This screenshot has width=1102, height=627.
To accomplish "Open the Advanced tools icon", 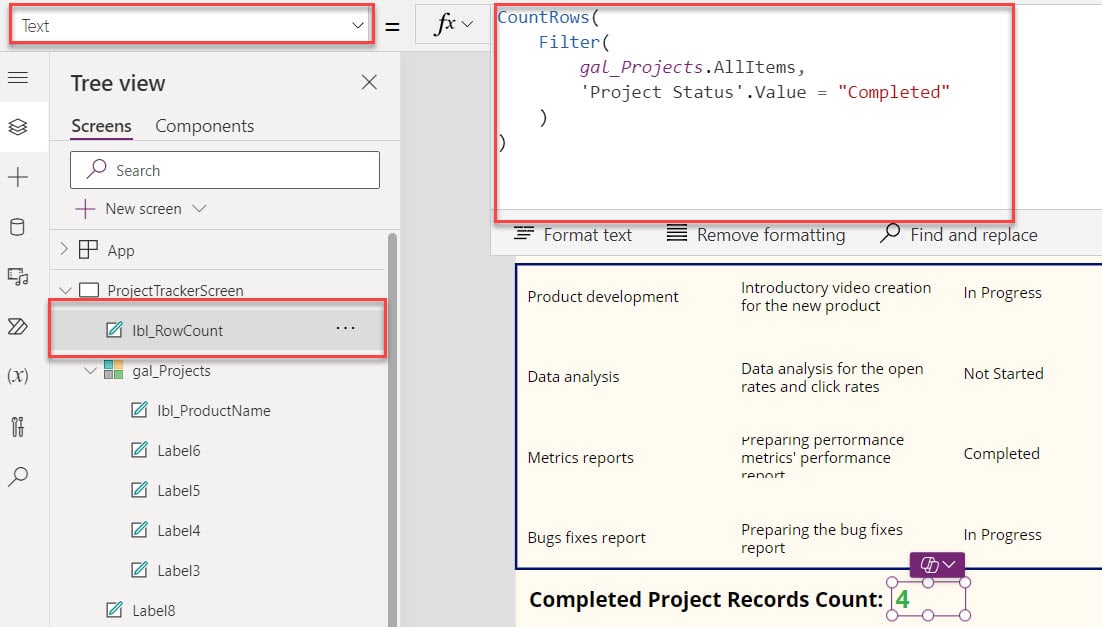I will pyautogui.click(x=18, y=426).
